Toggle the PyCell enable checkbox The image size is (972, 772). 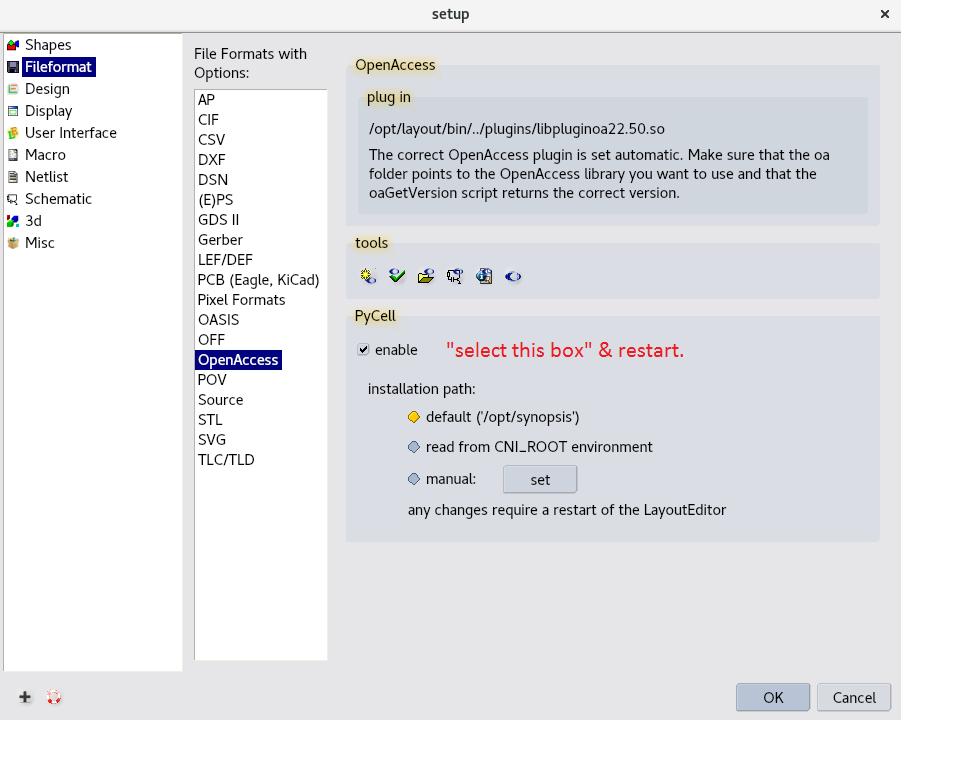click(x=363, y=350)
